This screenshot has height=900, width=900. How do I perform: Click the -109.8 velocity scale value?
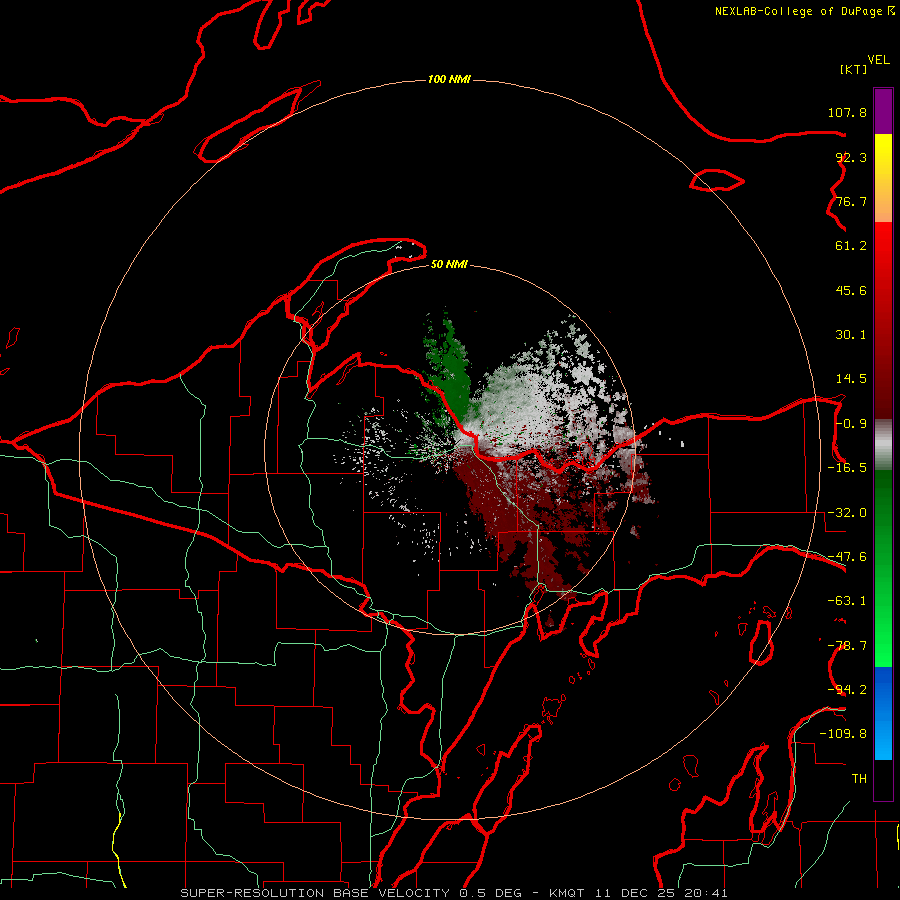click(843, 734)
